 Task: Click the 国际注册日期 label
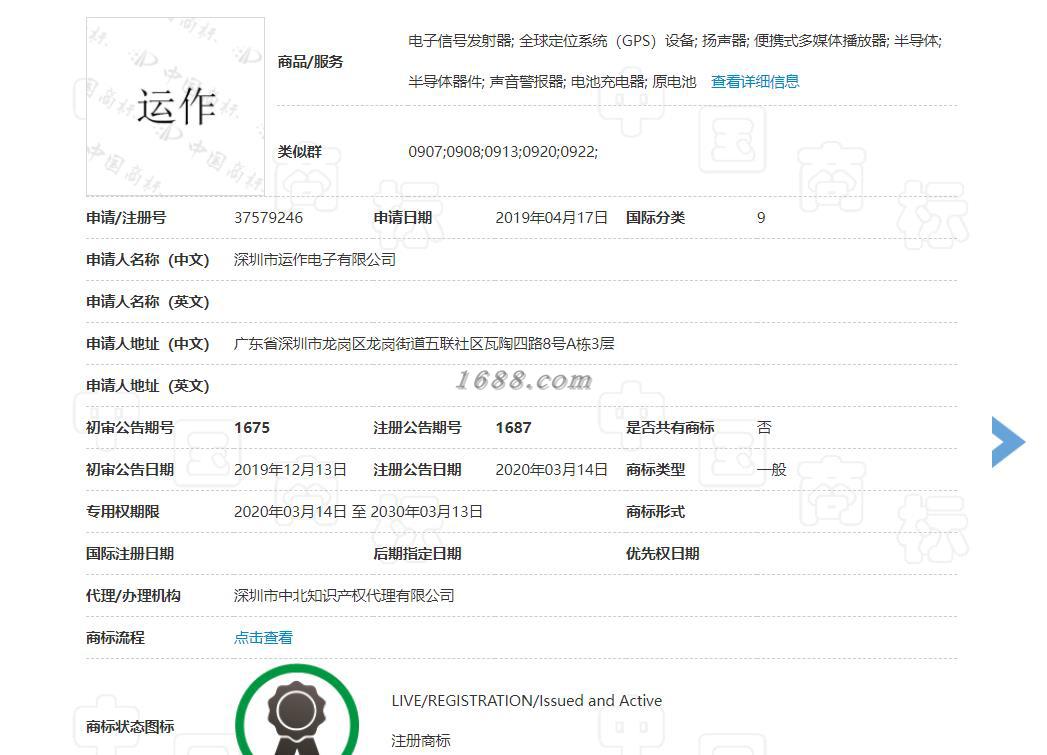(130, 553)
